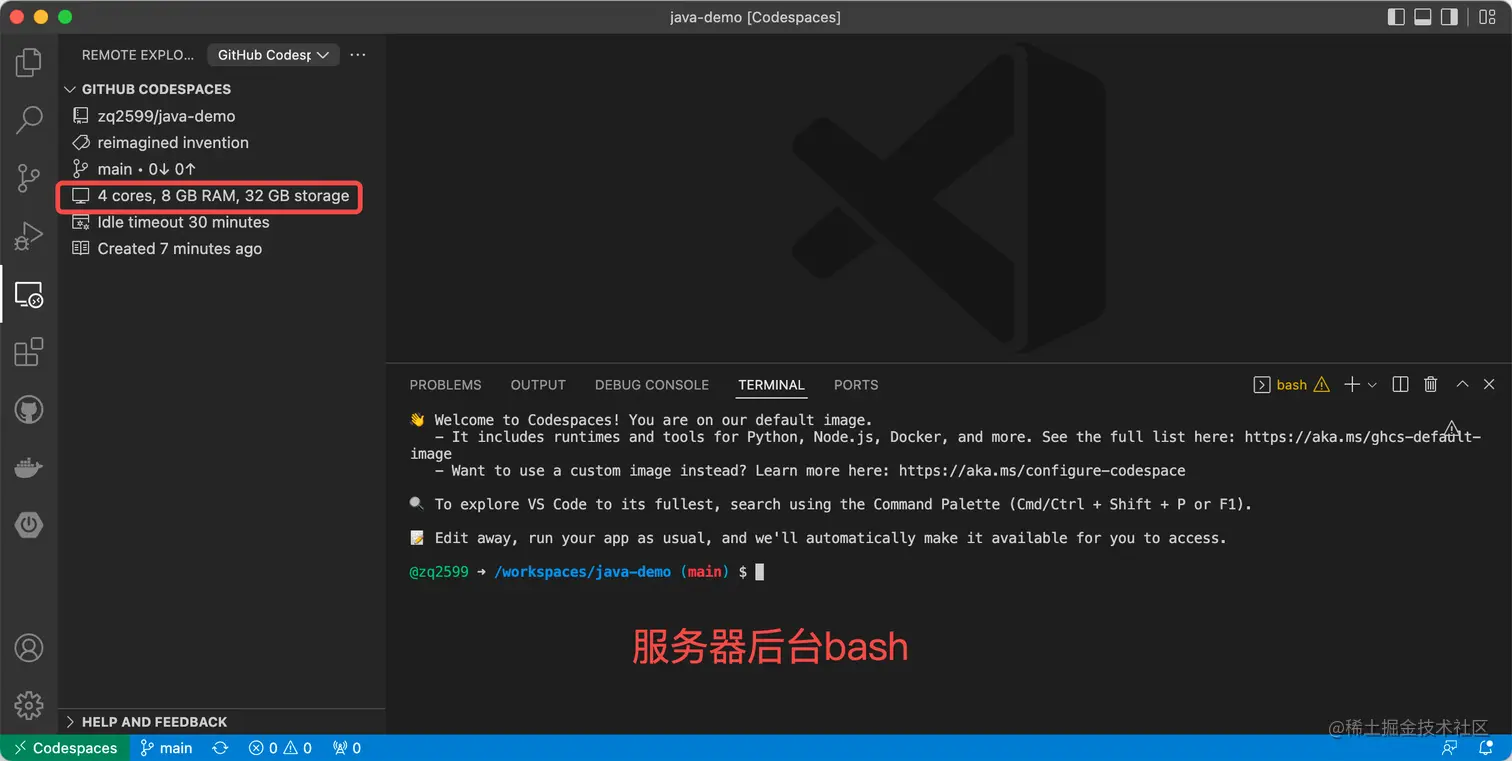Open feedback icon in status bar
The height and width of the screenshot is (761, 1512).
[1450, 748]
